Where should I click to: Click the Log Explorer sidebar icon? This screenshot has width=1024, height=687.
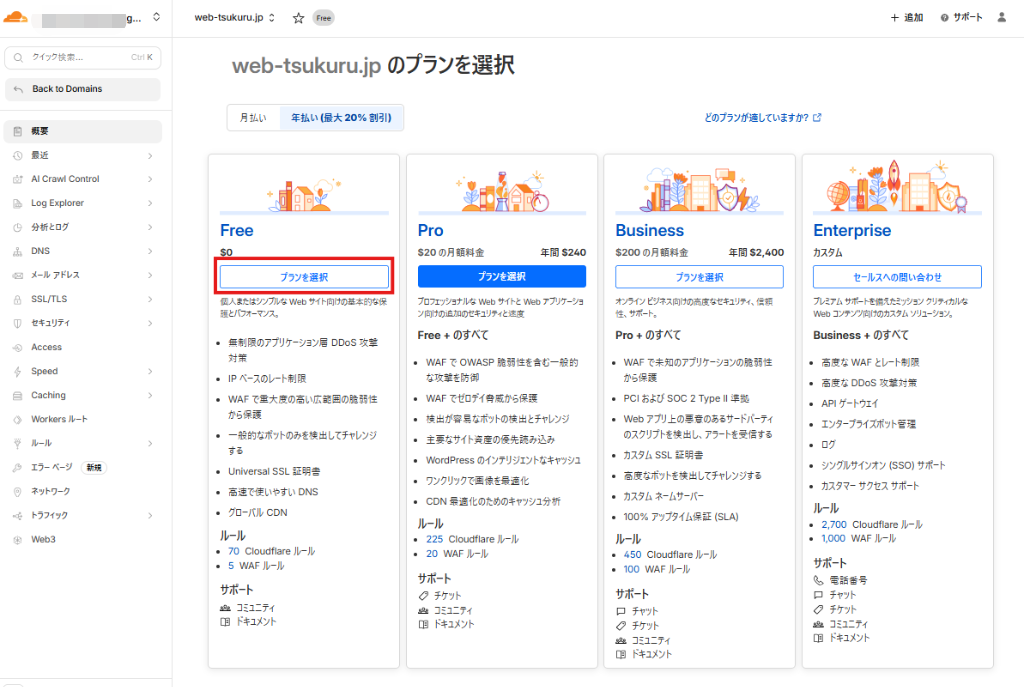coord(18,203)
